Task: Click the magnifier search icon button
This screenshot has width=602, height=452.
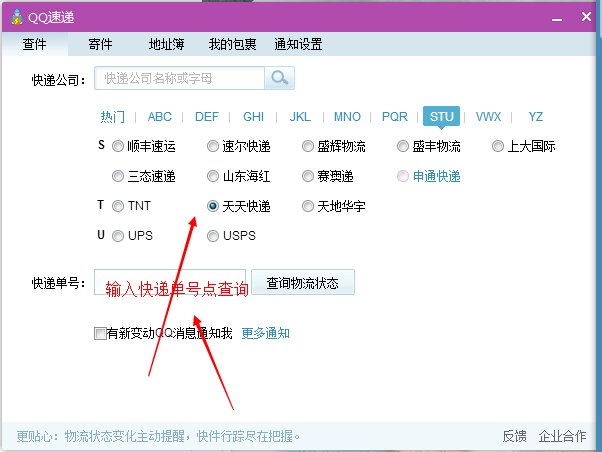Action: (x=280, y=78)
